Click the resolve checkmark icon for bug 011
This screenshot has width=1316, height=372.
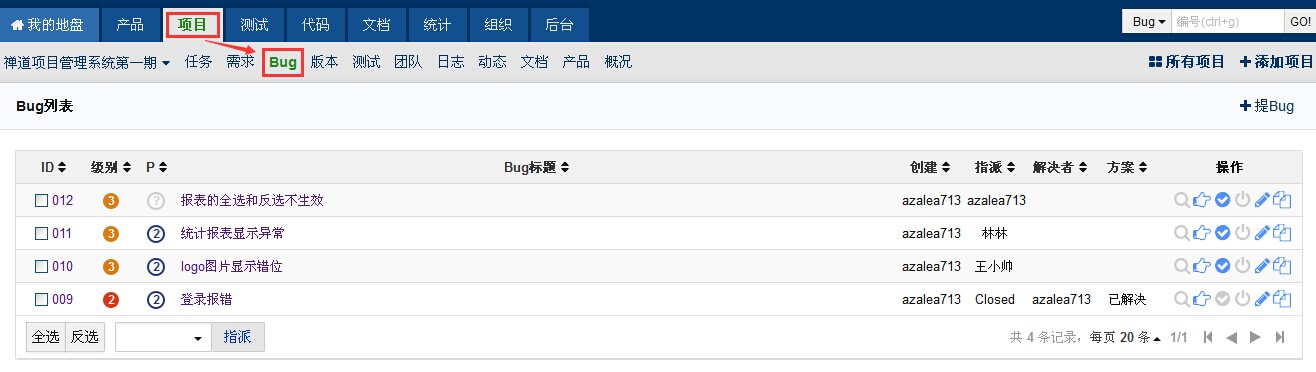coord(1222,233)
